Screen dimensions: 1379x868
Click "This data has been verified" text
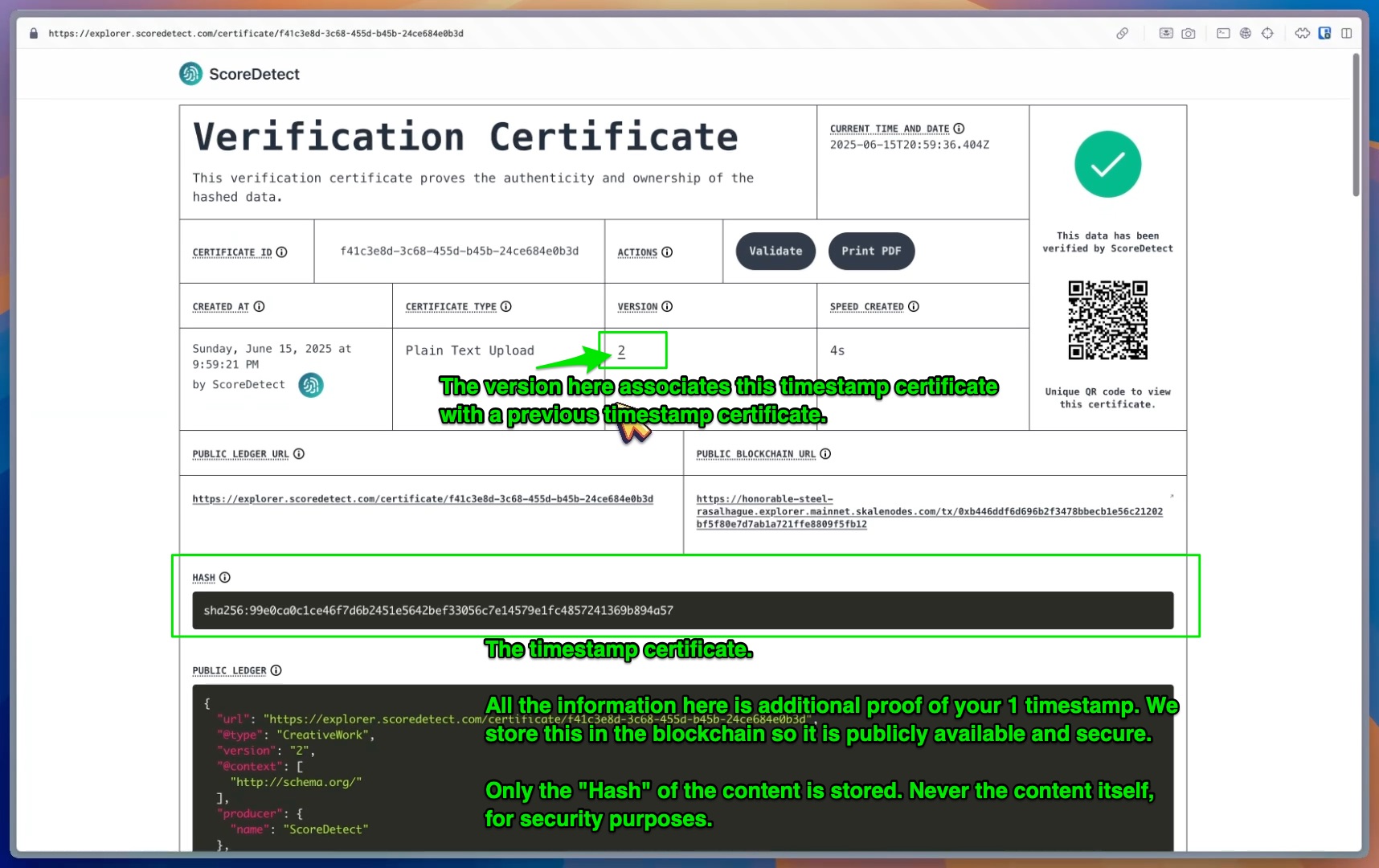[1107, 242]
